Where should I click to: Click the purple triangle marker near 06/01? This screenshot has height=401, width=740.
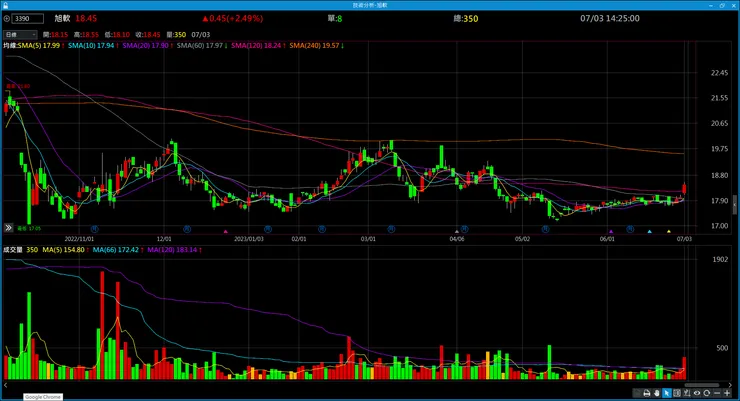click(x=611, y=232)
